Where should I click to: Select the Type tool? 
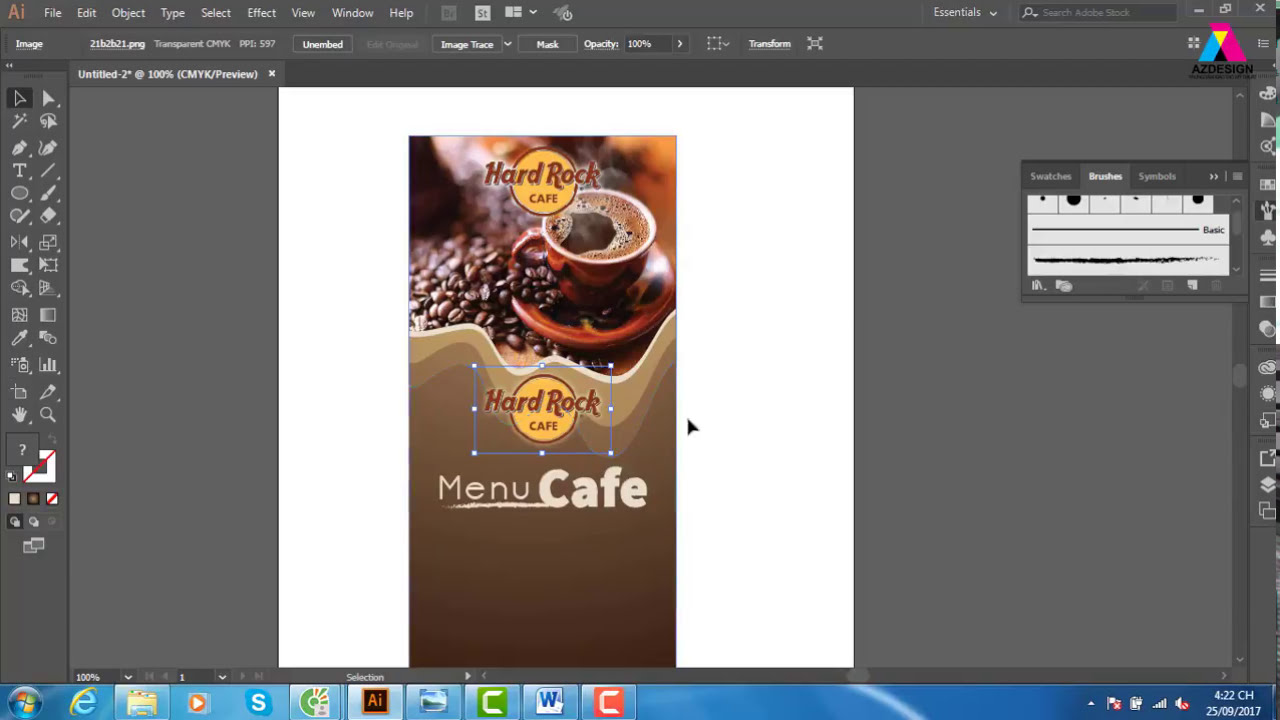click(19, 171)
